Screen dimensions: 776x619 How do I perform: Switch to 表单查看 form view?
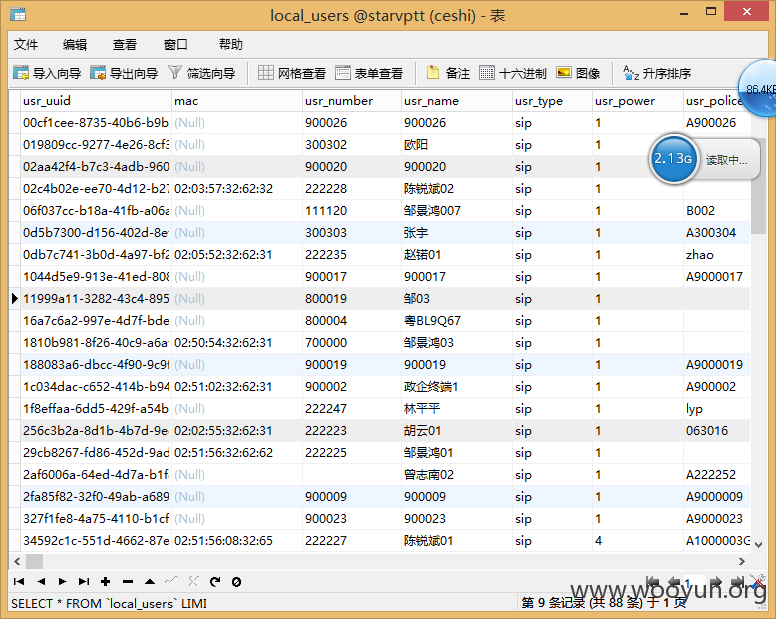[369, 73]
